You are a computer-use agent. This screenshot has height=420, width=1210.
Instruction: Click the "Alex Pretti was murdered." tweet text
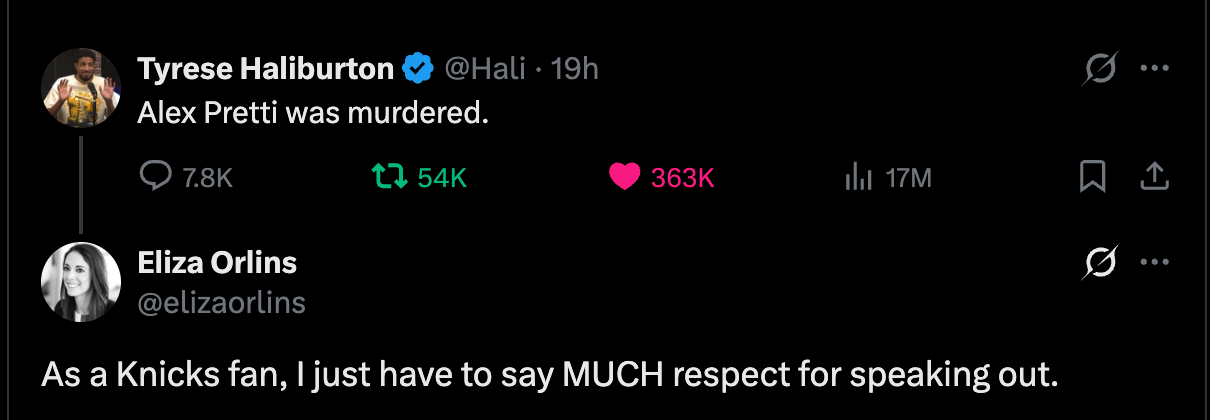(x=313, y=114)
